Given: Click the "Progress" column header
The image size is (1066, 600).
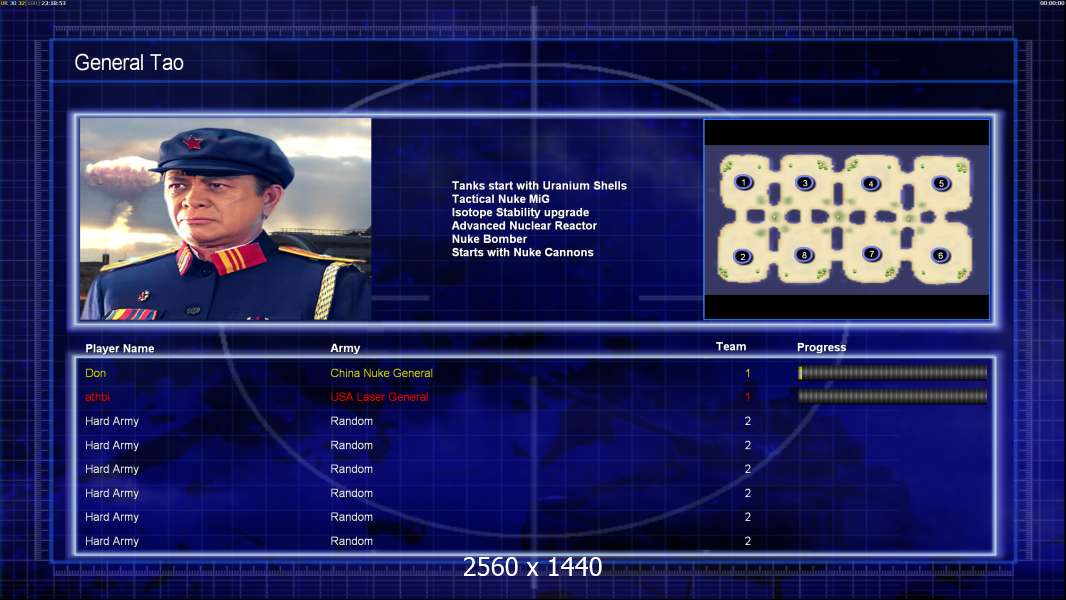Looking at the screenshot, I should [x=821, y=347].
